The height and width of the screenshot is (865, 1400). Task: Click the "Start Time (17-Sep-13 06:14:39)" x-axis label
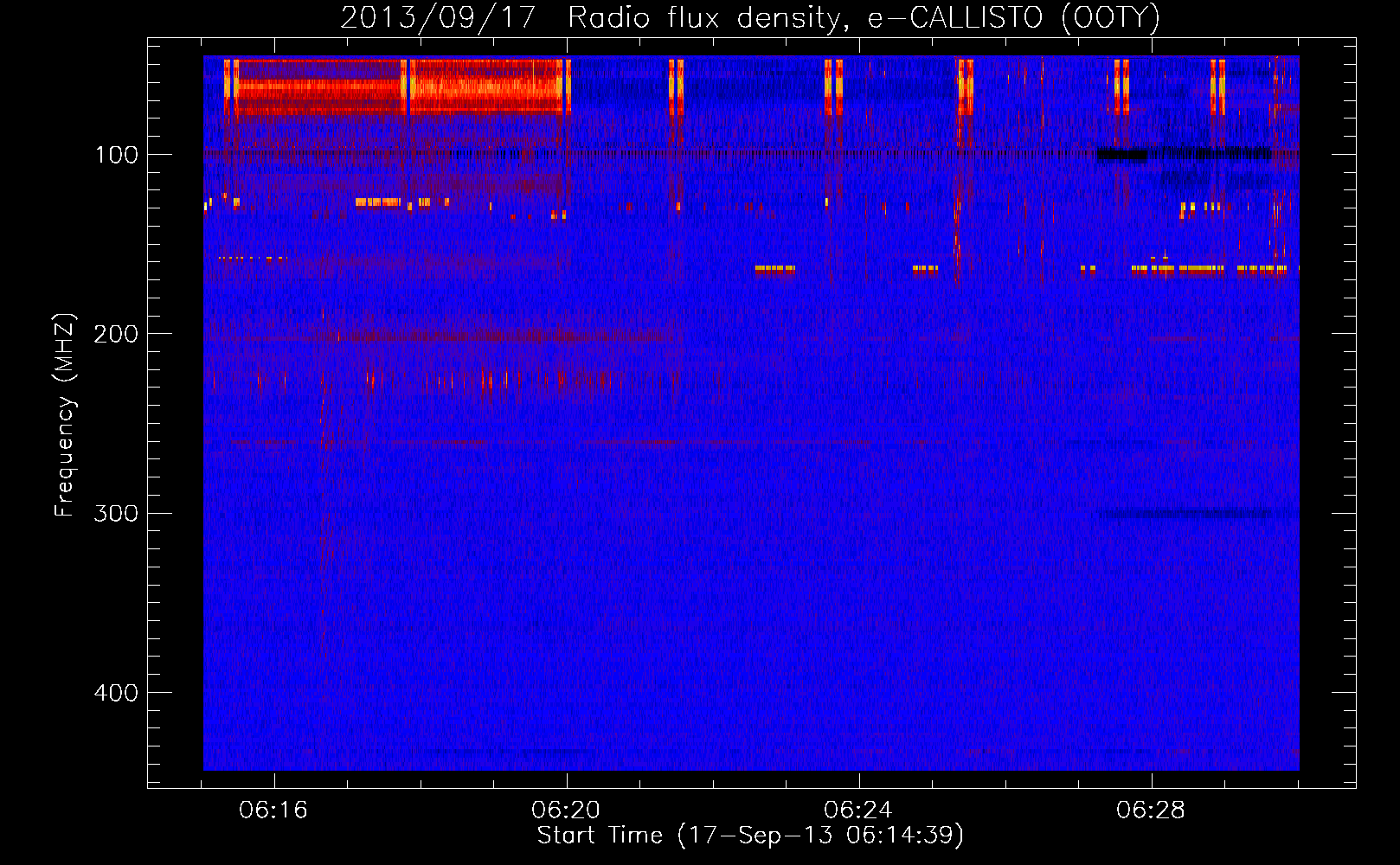click(x=750, y=836)
